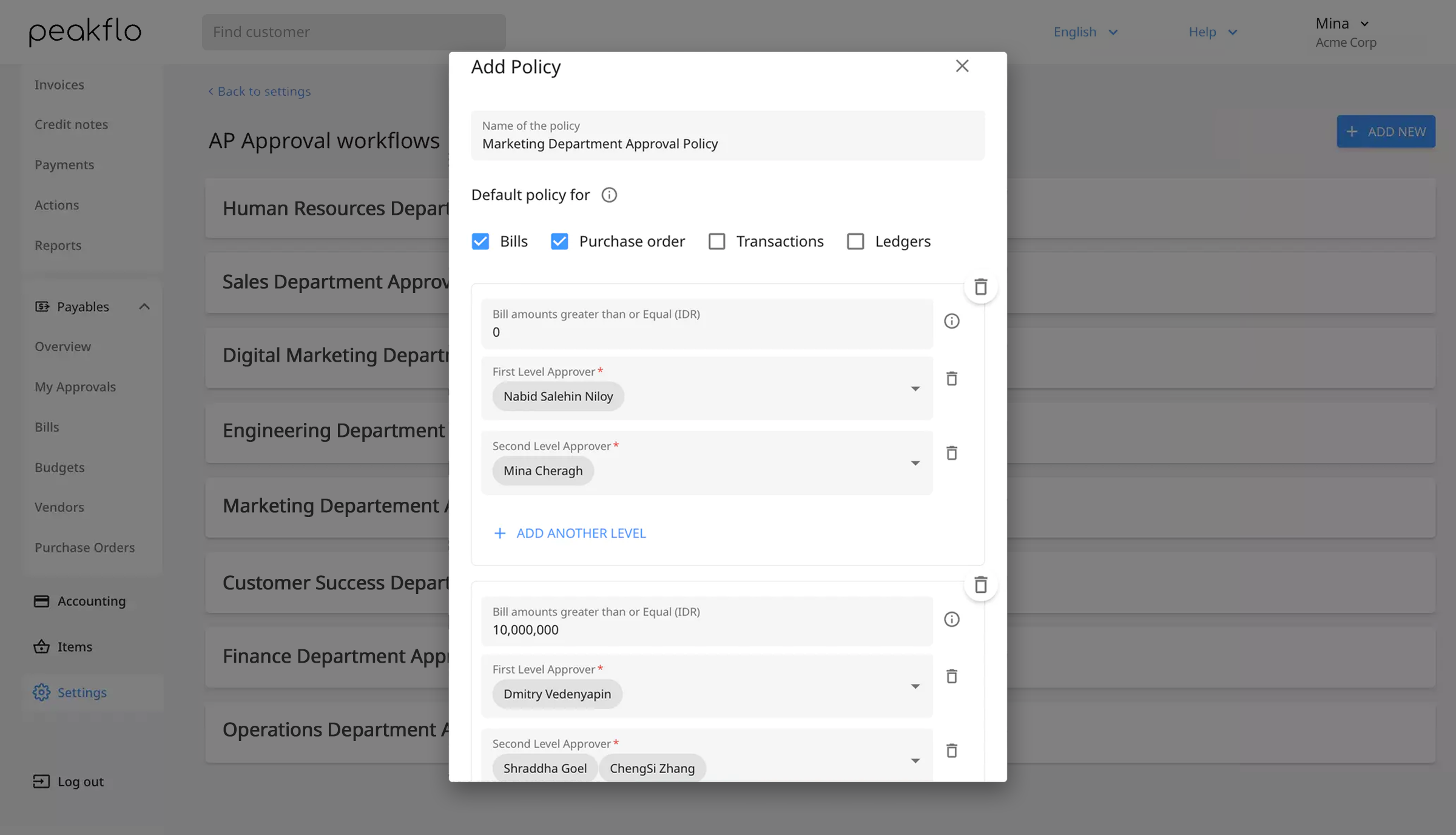Remove the Nabid Salehin Niloy approver level
The width and height of the screenshot is (1456, 835).
click(x=951, y=379)
